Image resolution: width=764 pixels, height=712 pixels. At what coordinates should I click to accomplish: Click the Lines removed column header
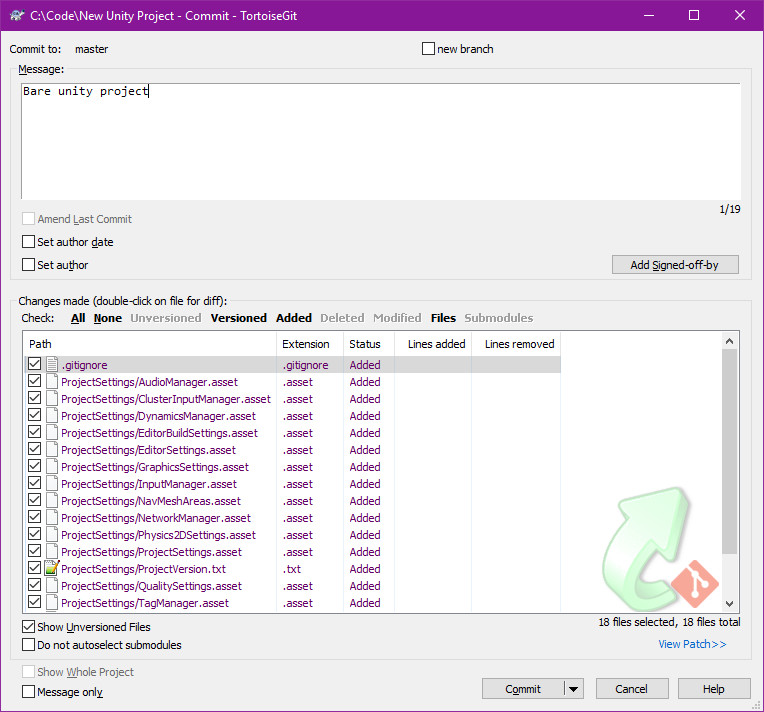[516, 344]
